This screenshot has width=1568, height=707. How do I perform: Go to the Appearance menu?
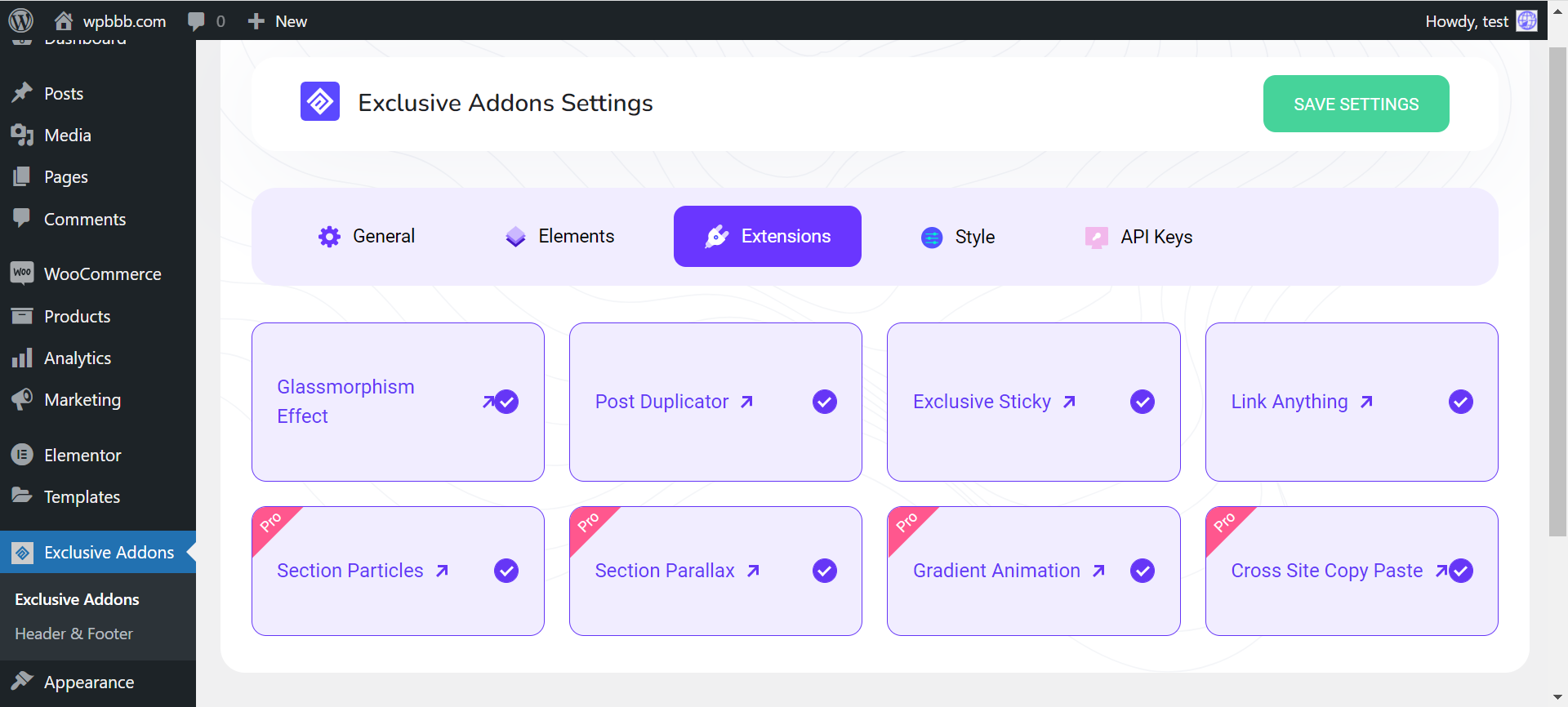[98, 682]
